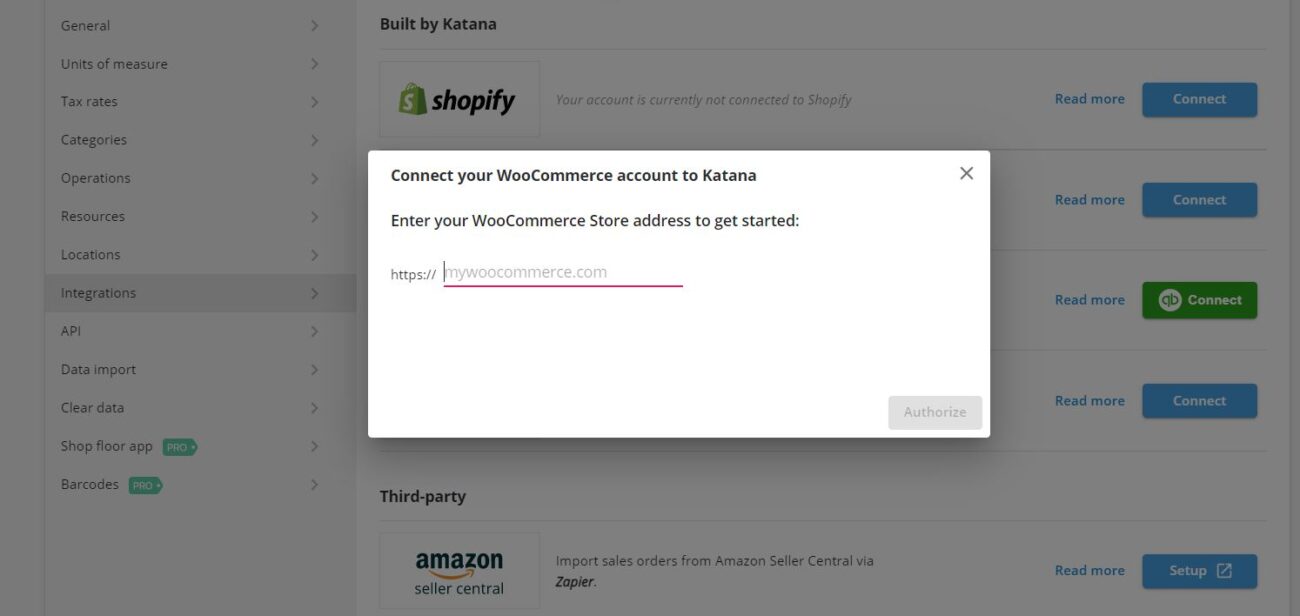Click the PRO badge next to Barcodes
Image resolution: width=1300 pixels, height=616 pixels.
pyautogui.click(x=143, y=484)
